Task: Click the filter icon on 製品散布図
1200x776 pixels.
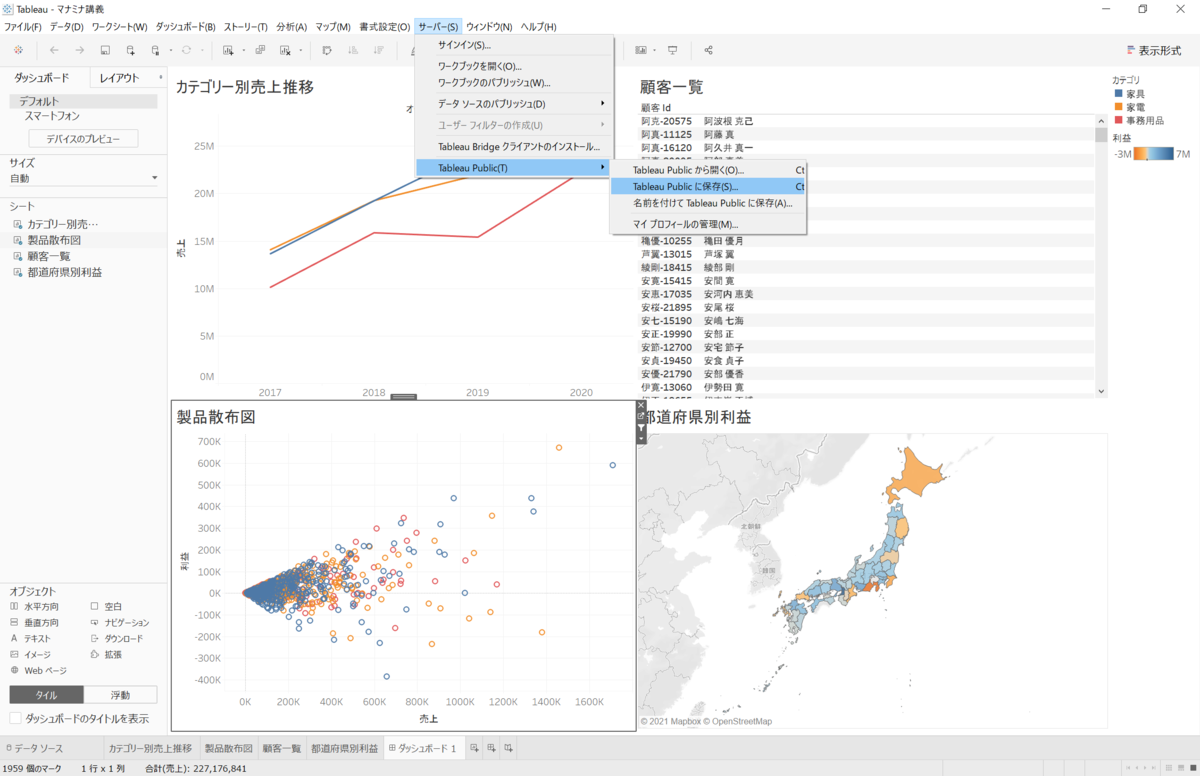Action: click(642, 427)
